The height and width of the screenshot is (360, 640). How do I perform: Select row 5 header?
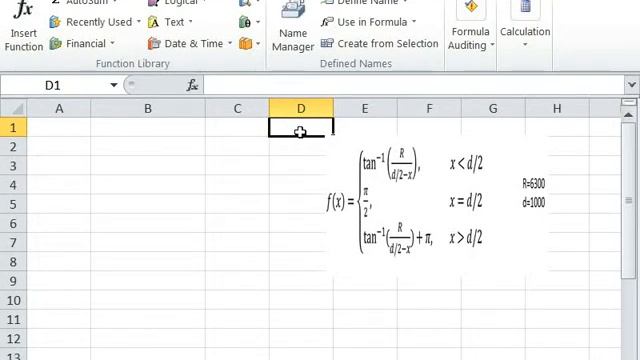coord(13,204)
